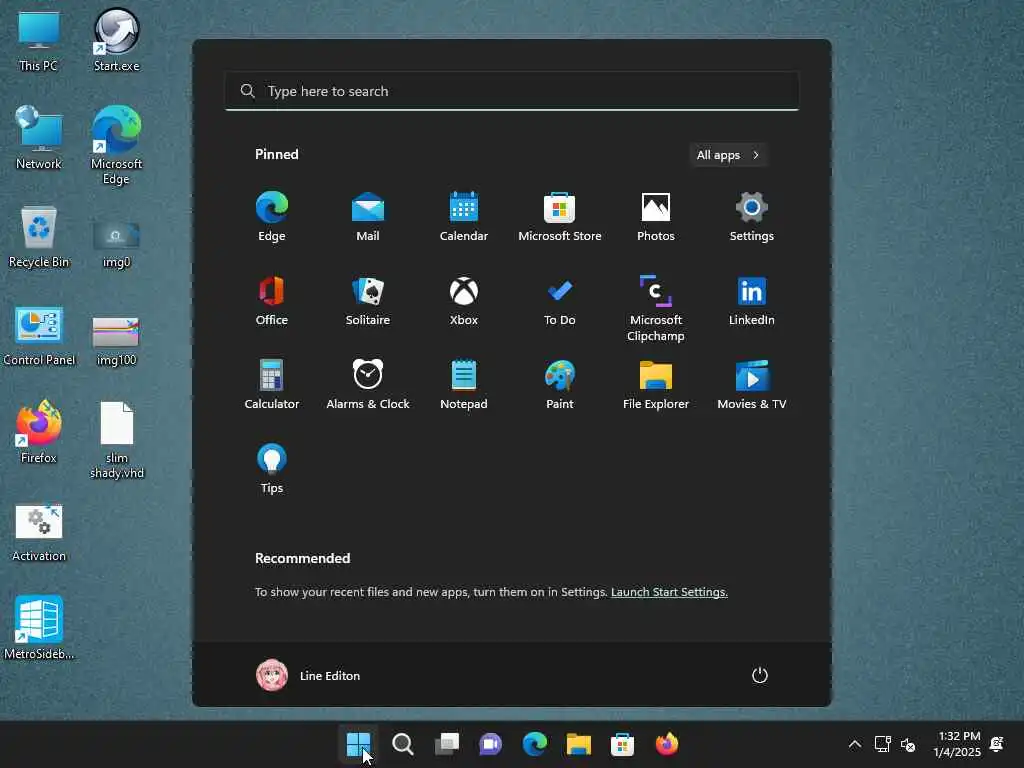
Task: Click the network icon in system tray
Action: (x=882, y=744)
